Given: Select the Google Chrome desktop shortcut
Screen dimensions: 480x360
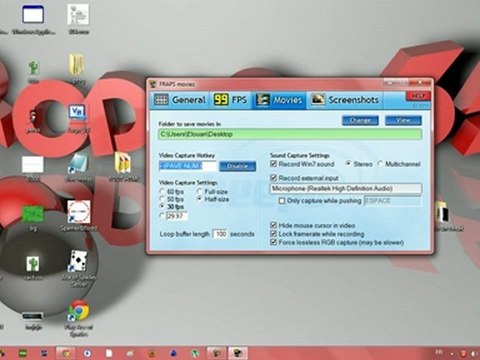Looking at the screenshot, I should click(79, 310).
